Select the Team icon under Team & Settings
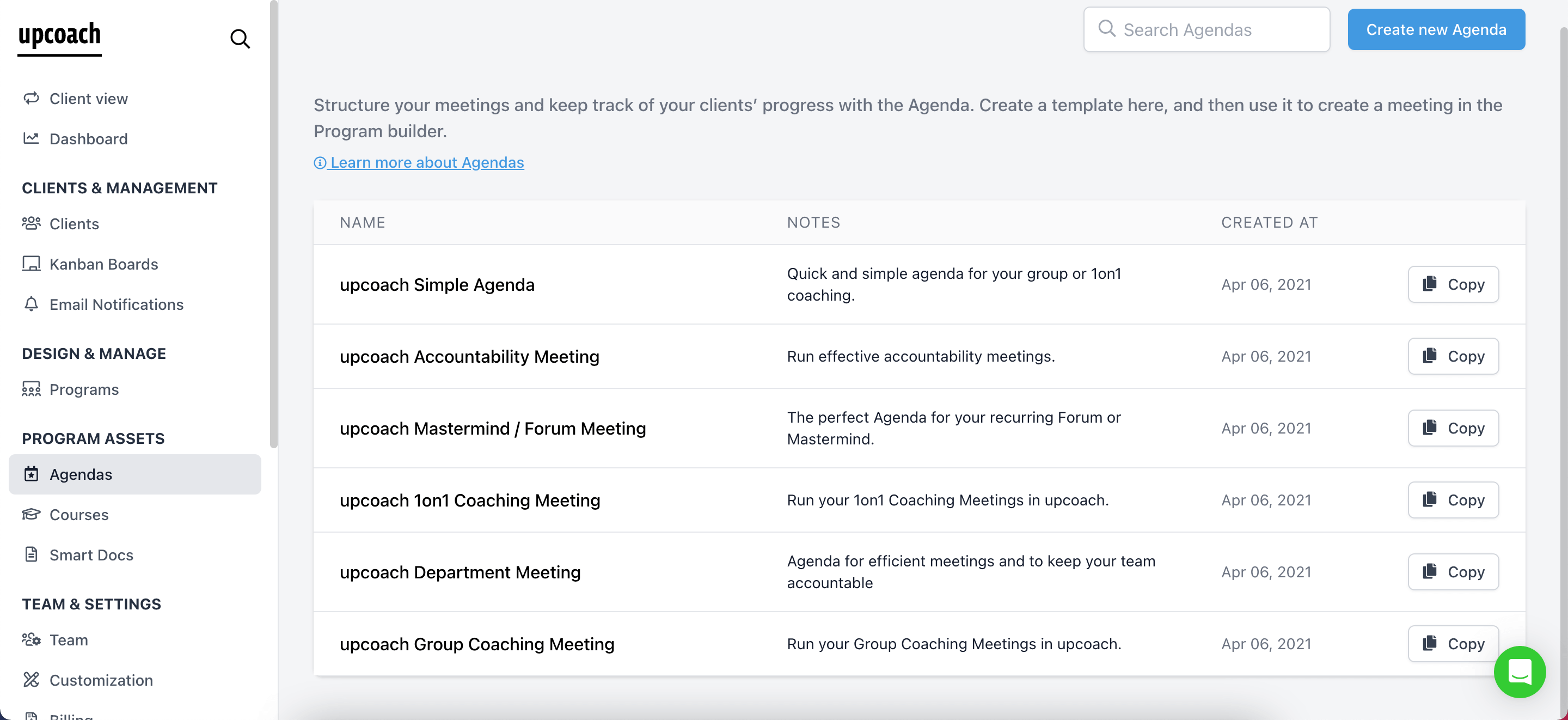Image resolution: width=1568 pixels, height=720 pixels. tap(32, 639)
